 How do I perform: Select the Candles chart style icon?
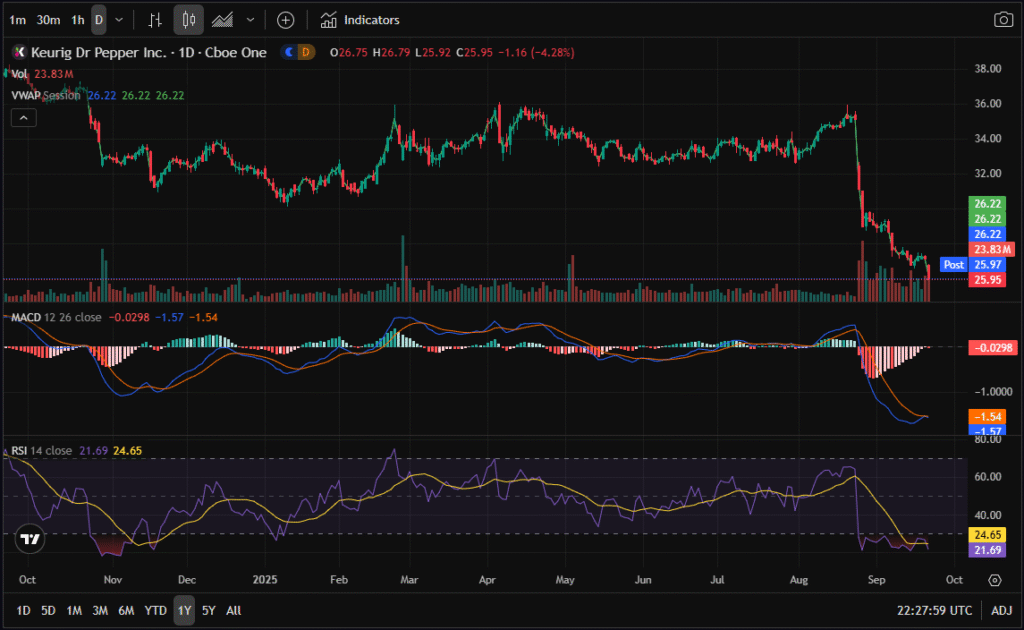(189, 20)
